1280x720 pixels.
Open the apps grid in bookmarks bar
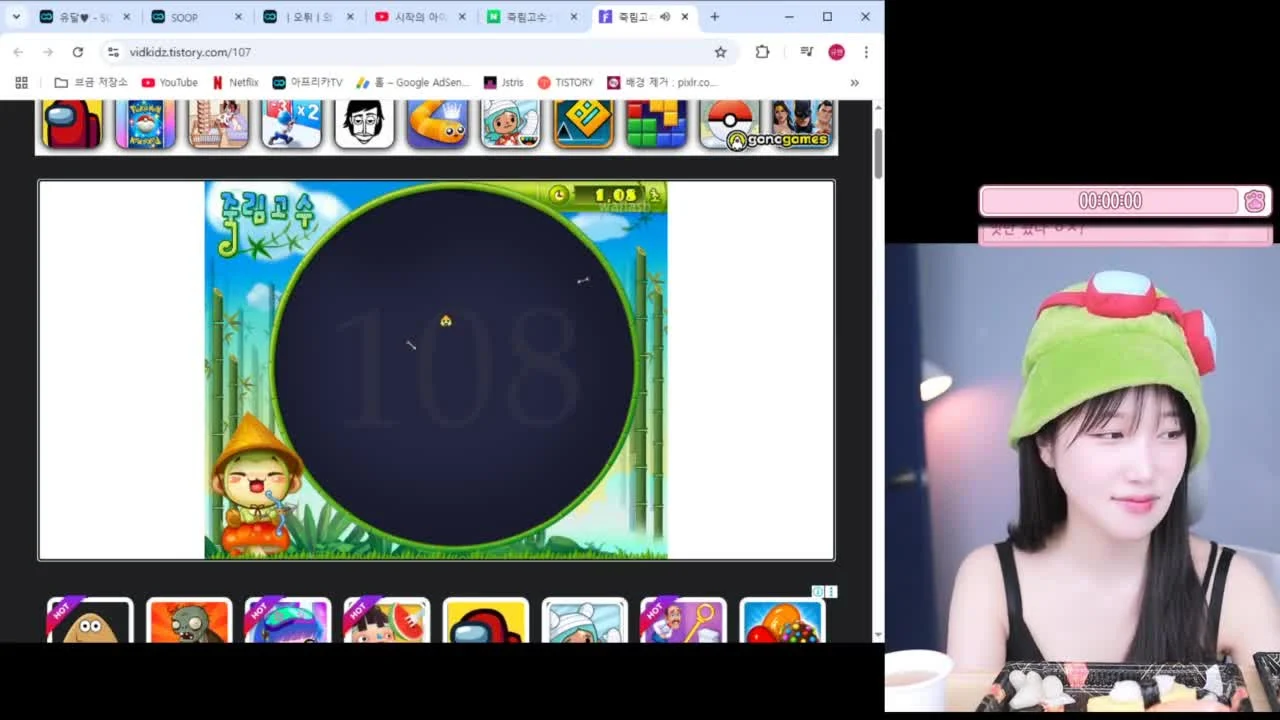pos(21,83)
